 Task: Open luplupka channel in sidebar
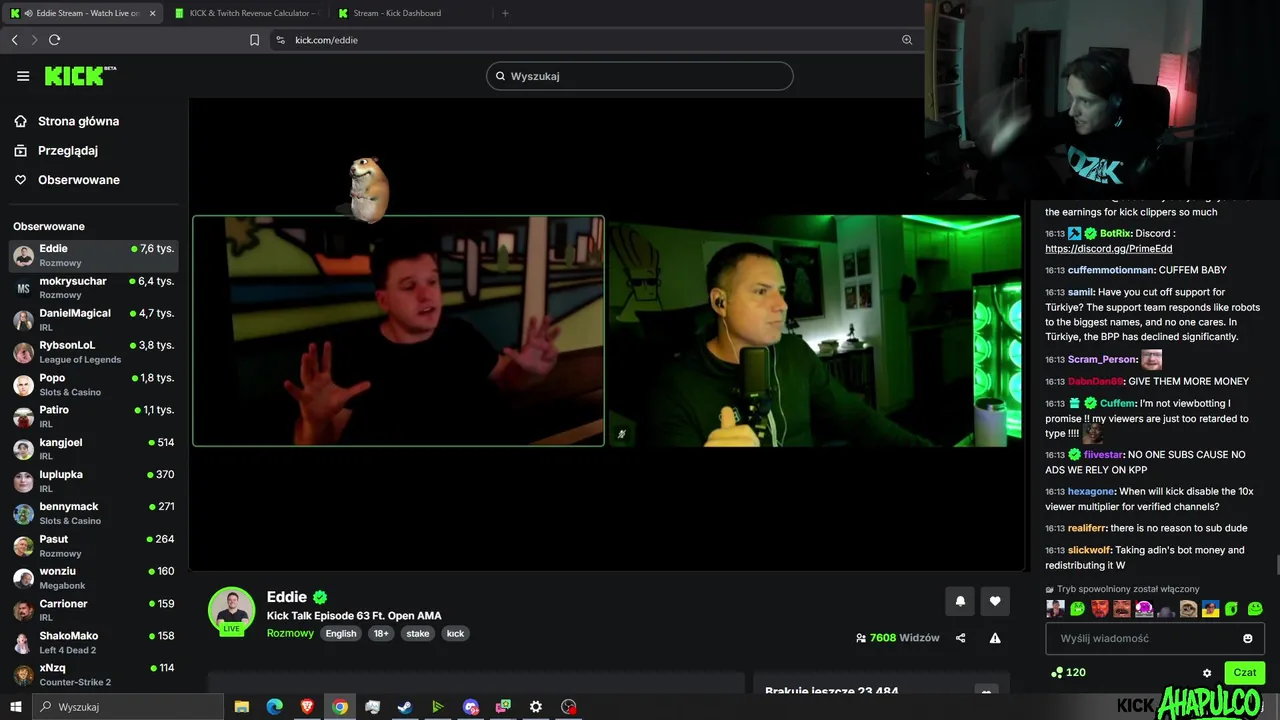94,481
